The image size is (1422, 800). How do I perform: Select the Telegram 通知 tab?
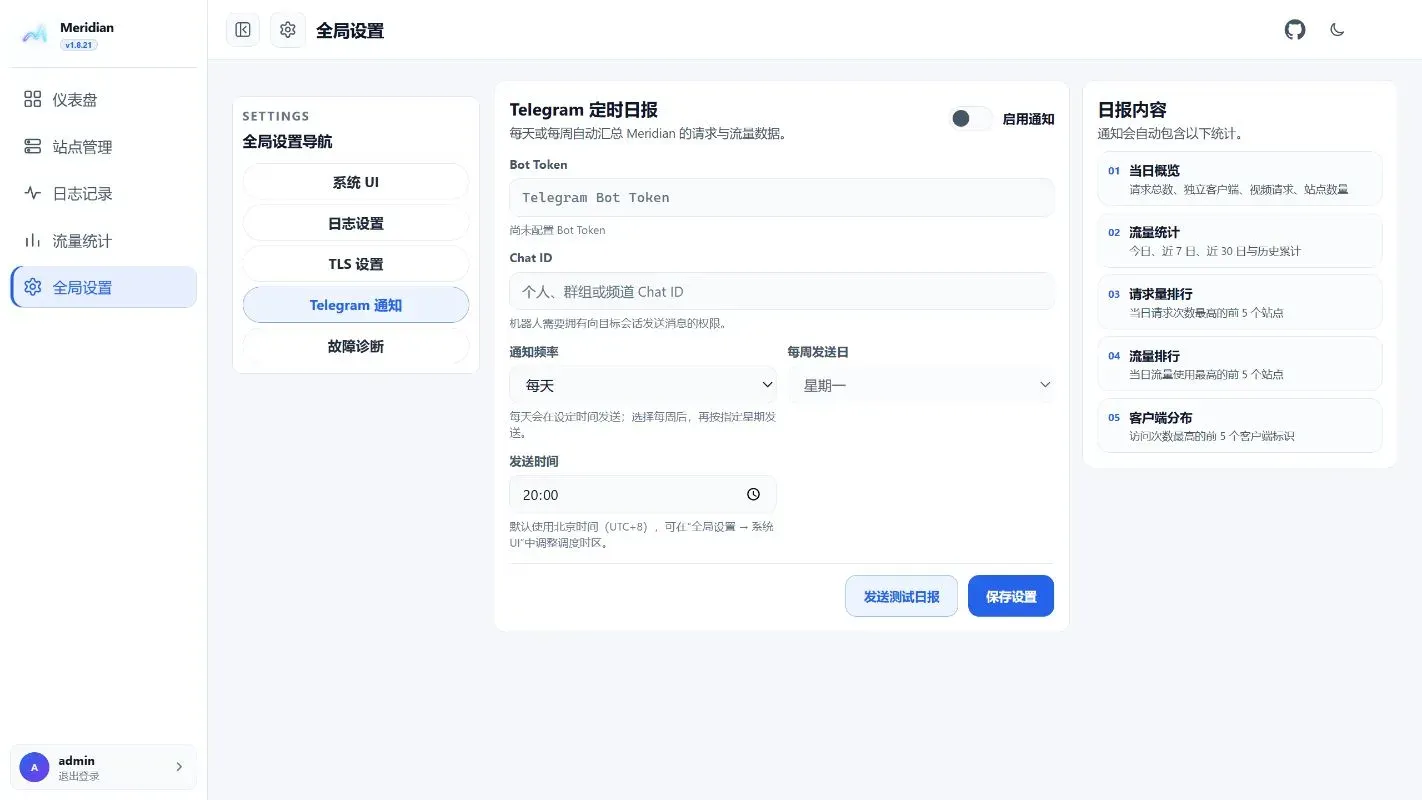(356, 305)
